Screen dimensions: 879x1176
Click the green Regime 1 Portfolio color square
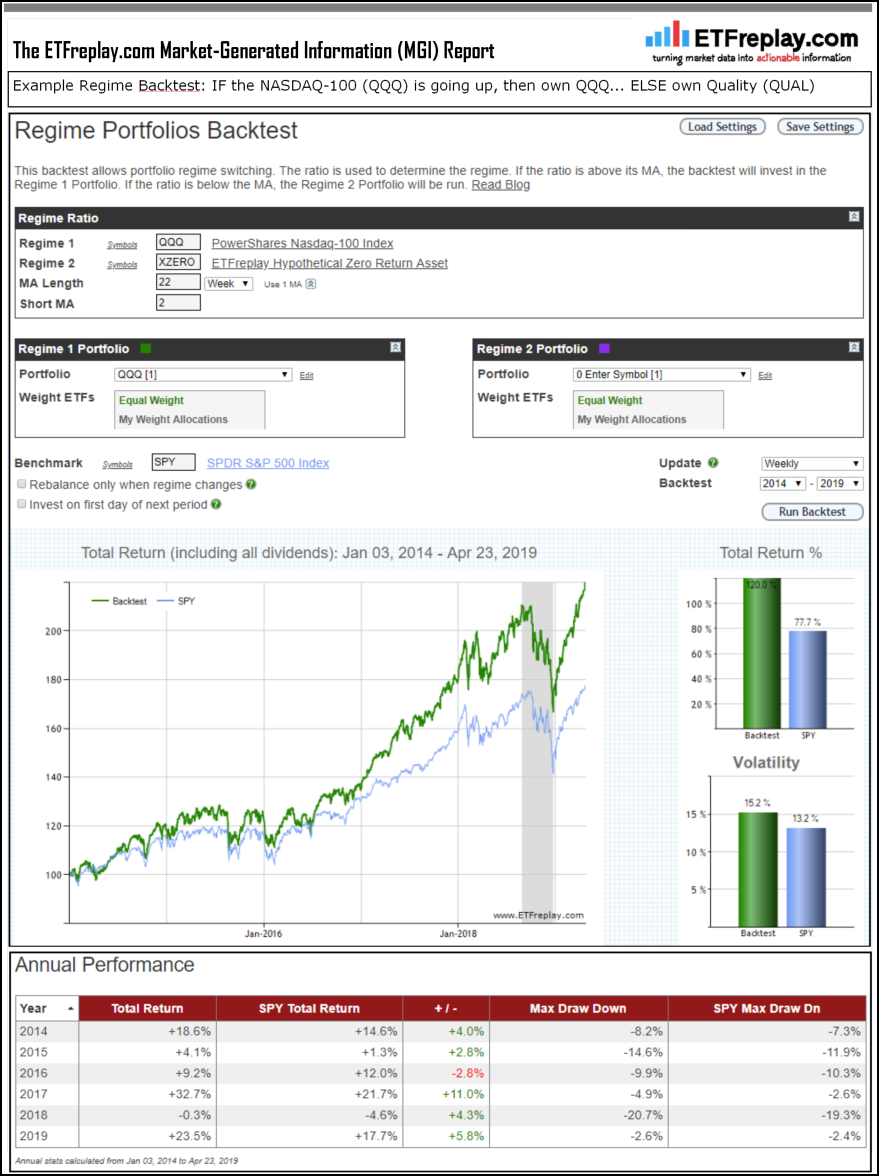pos(146,349)
